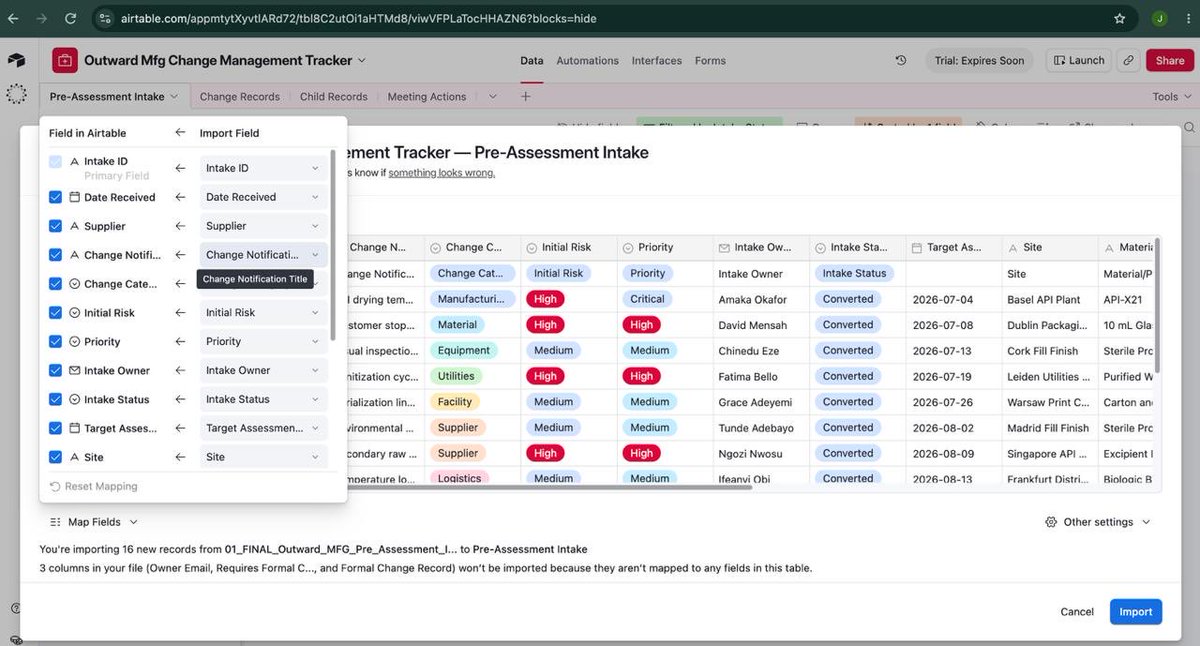
Task: Click the dotted circle icon in left sidebar
Action: coord(16,94)
